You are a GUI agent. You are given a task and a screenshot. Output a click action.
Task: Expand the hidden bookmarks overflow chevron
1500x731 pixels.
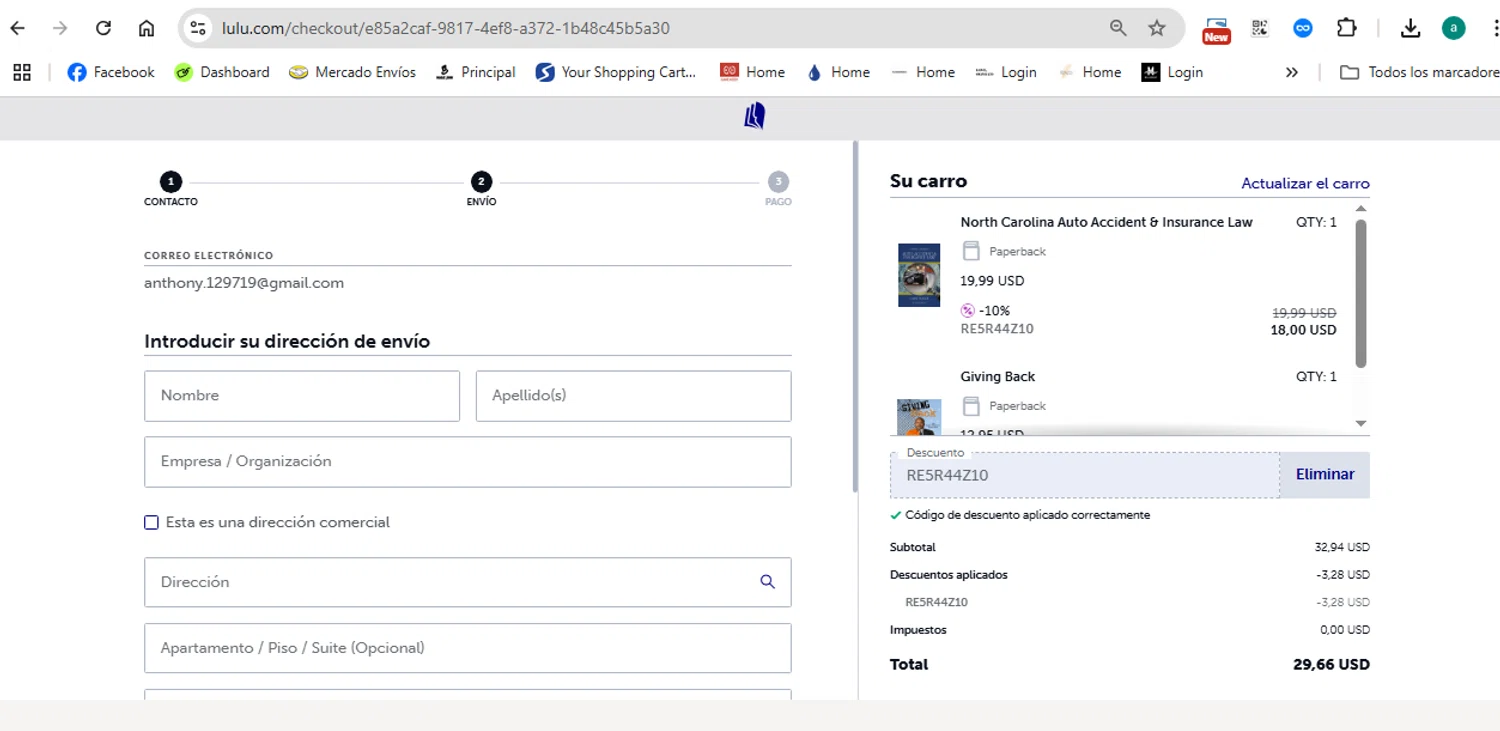[x=1292, y=72]
